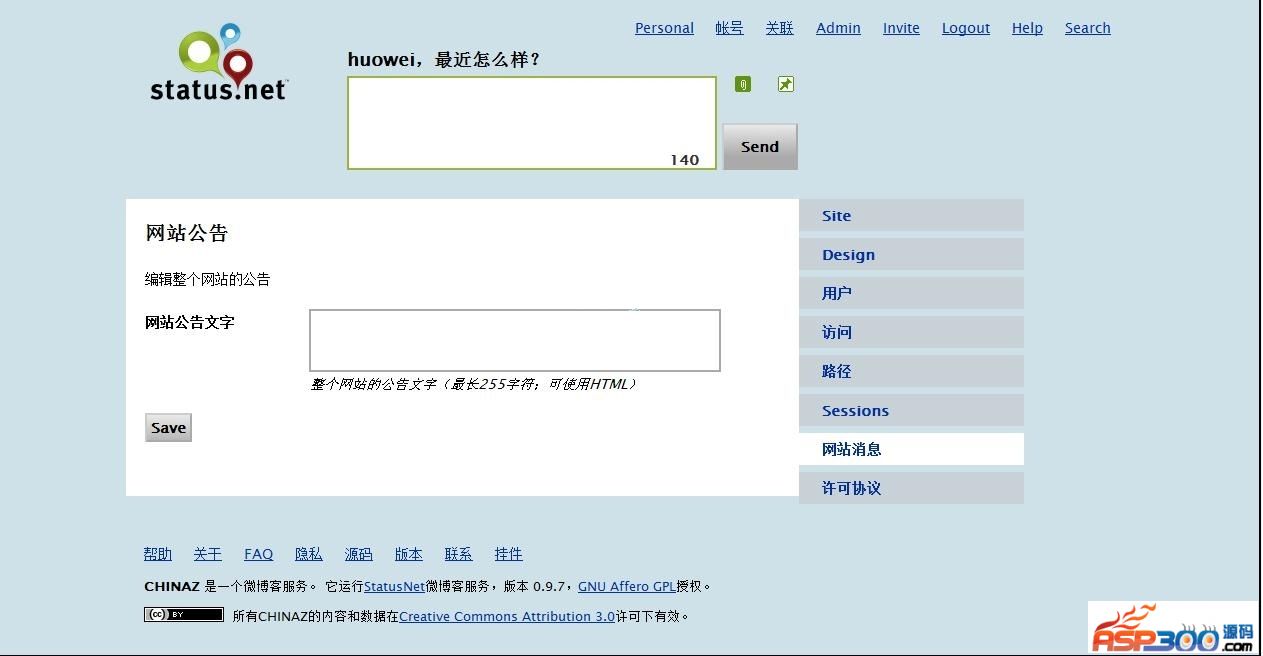Click the Send button
Image resolution: width=1263 pixels, height=656 pixels.
click(x=760, y=147)
